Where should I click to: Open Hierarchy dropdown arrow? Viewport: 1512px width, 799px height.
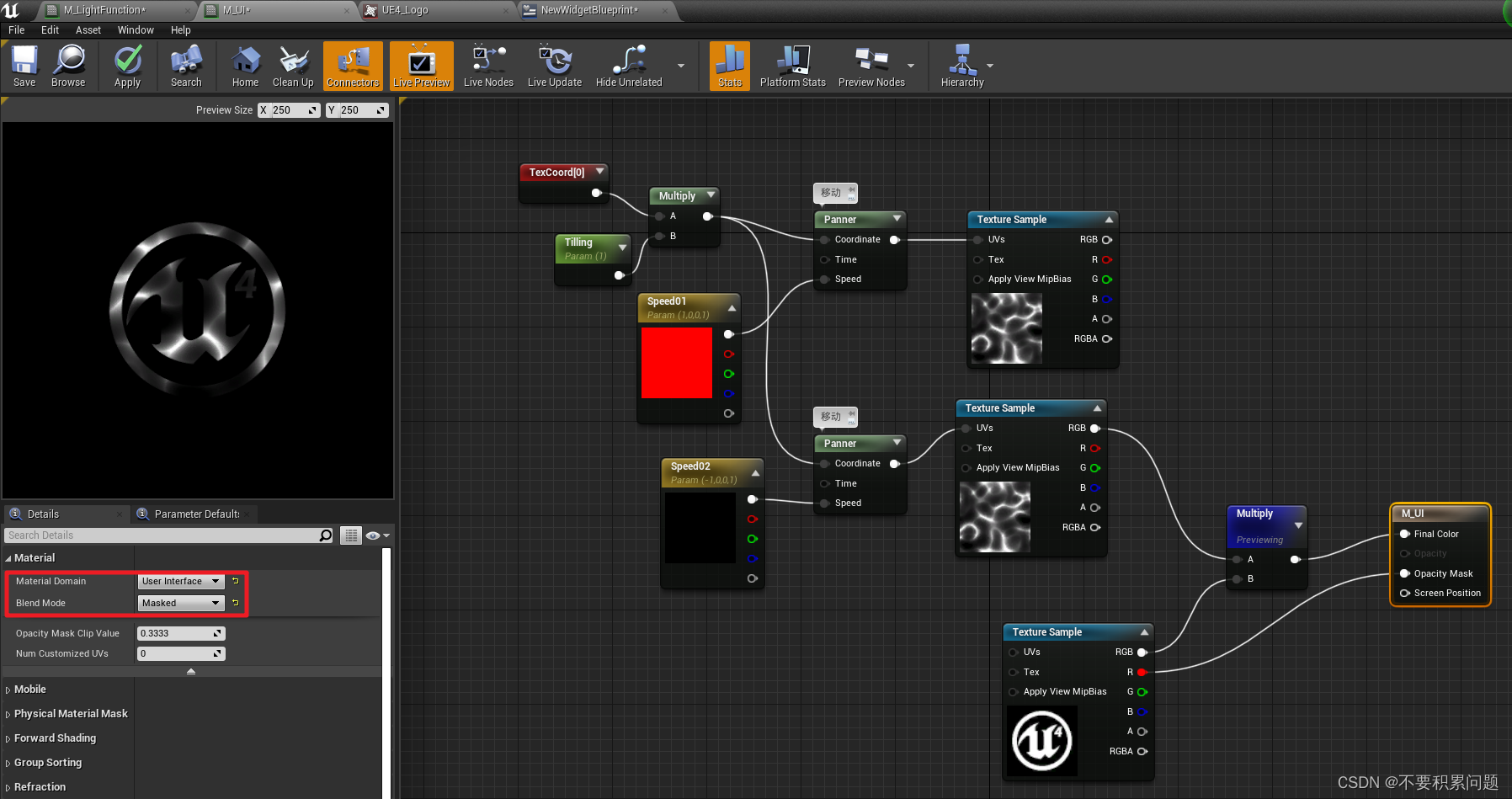[x=990, y=66]
